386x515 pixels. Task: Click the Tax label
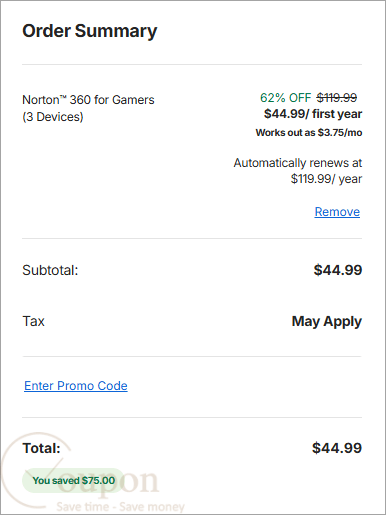point(33,321)
